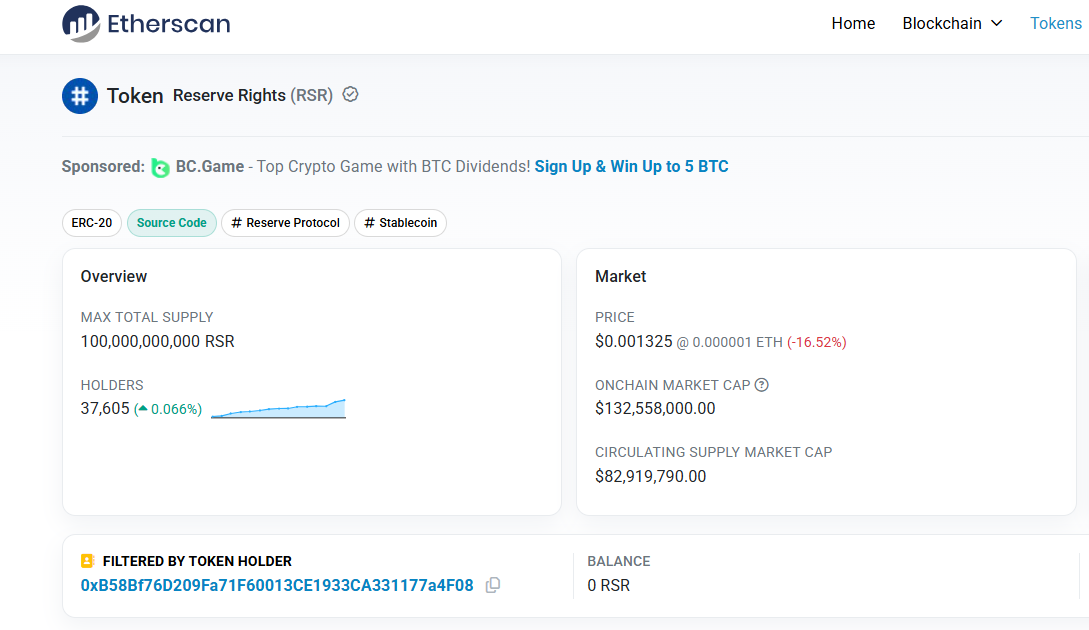Screen dimensions: 1089x630
Task: Go to the Home menu item
Action: [853, 24]
